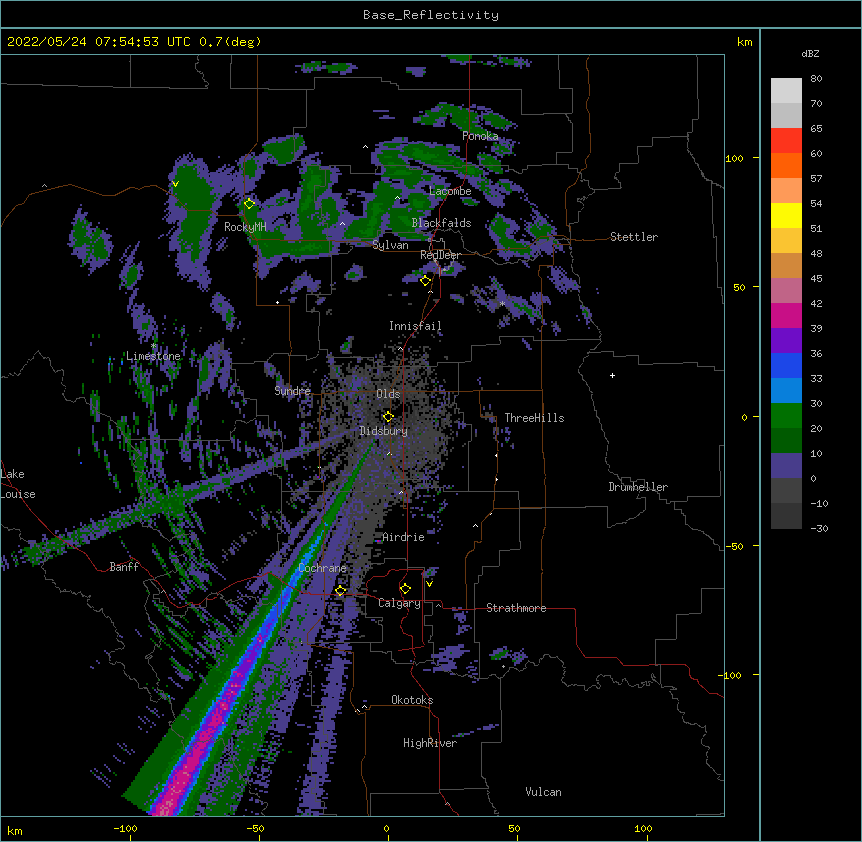Screen dimensions: 862x842
Task: Click the RockyMH town label
Action: coord(245,227)
